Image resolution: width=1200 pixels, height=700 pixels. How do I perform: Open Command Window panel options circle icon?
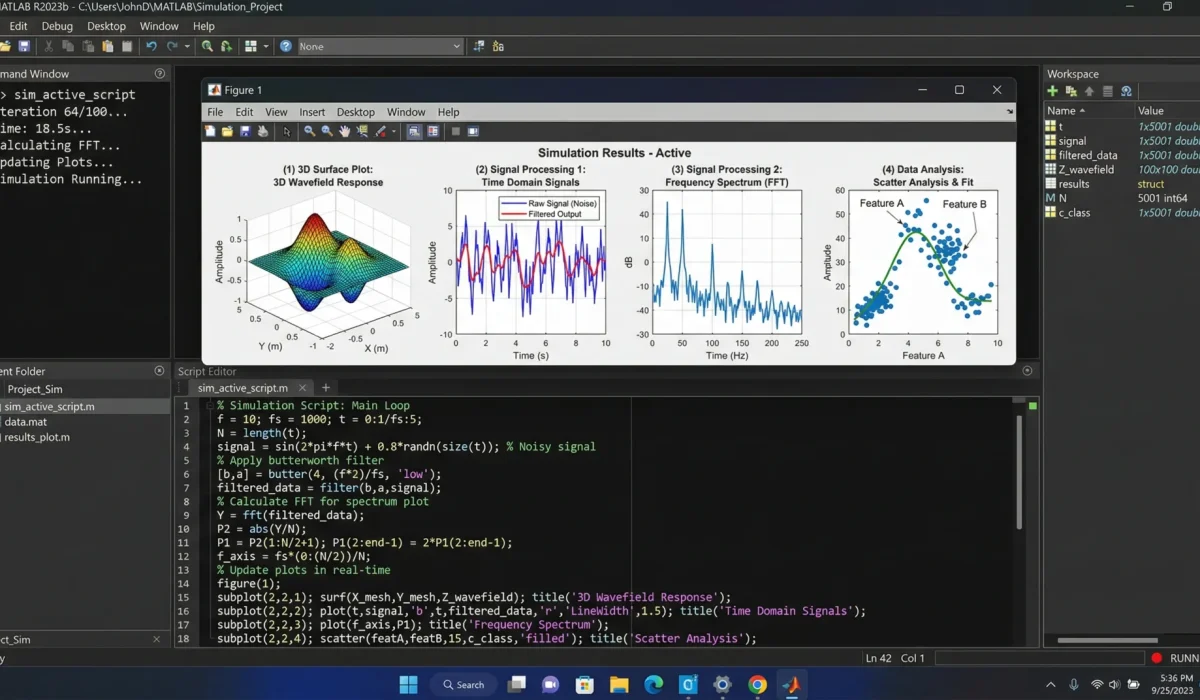click(160, 73)
